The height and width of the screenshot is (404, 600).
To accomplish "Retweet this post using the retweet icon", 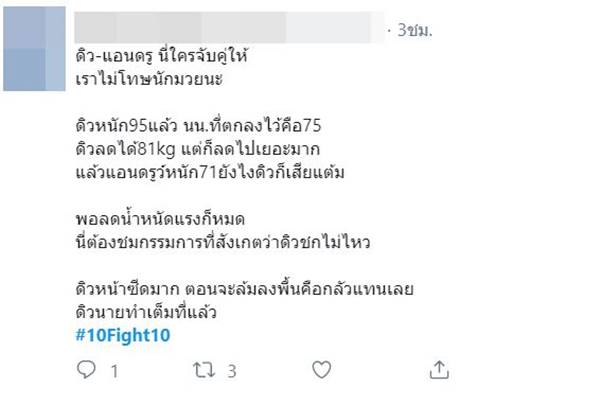I will pyautogui.click(x=203, y=370).
